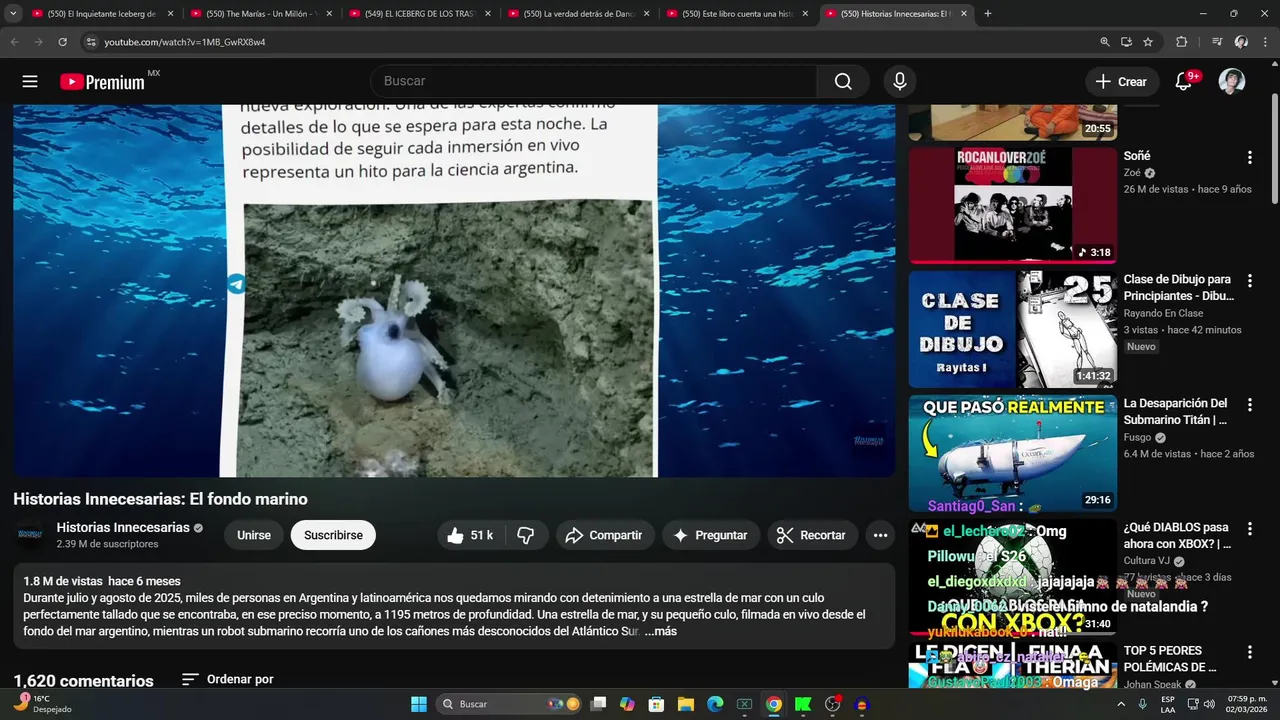Screen dimensions: 1280x720
Task: Open Ordenar por comments sort menu
Action: [x=227, y=679]
